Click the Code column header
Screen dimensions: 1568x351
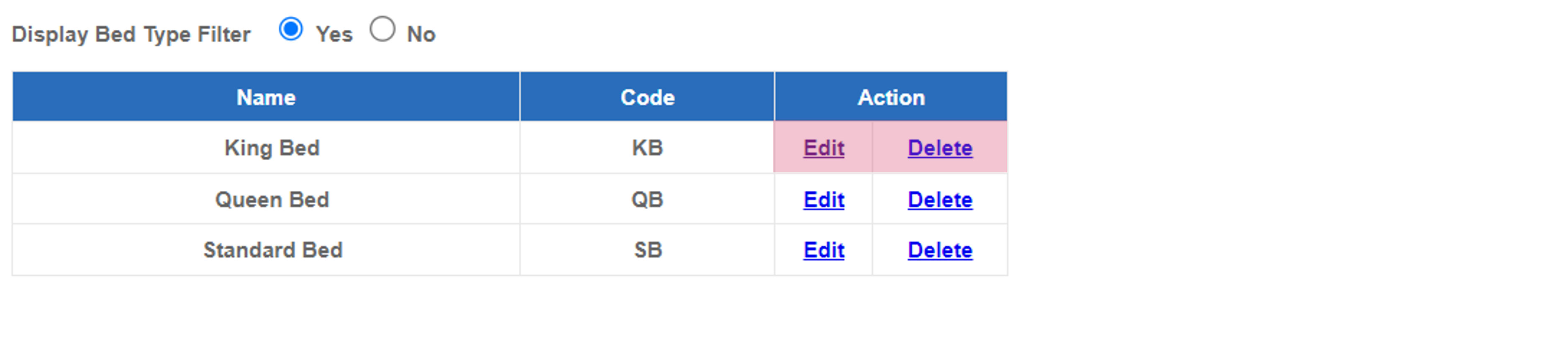click(x=647, y=97)
